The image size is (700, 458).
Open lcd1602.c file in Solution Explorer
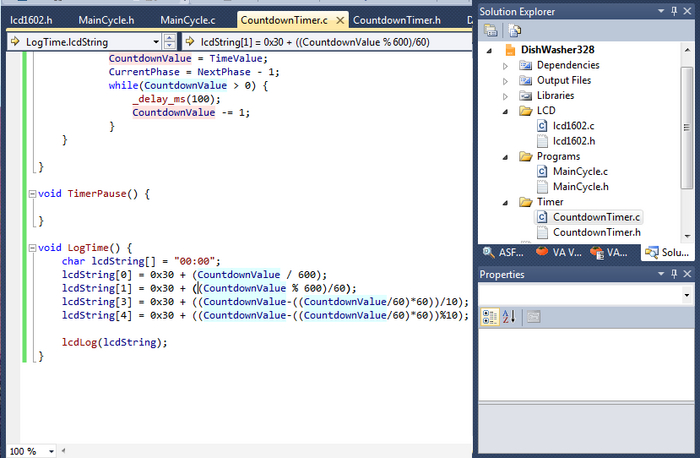(573, 126)
